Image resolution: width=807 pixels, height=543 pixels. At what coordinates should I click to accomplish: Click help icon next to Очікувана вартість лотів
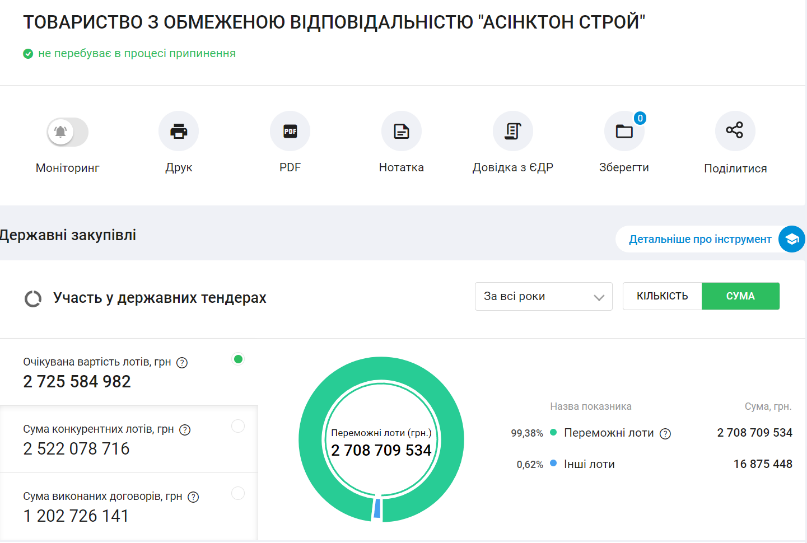coord(182,363)
